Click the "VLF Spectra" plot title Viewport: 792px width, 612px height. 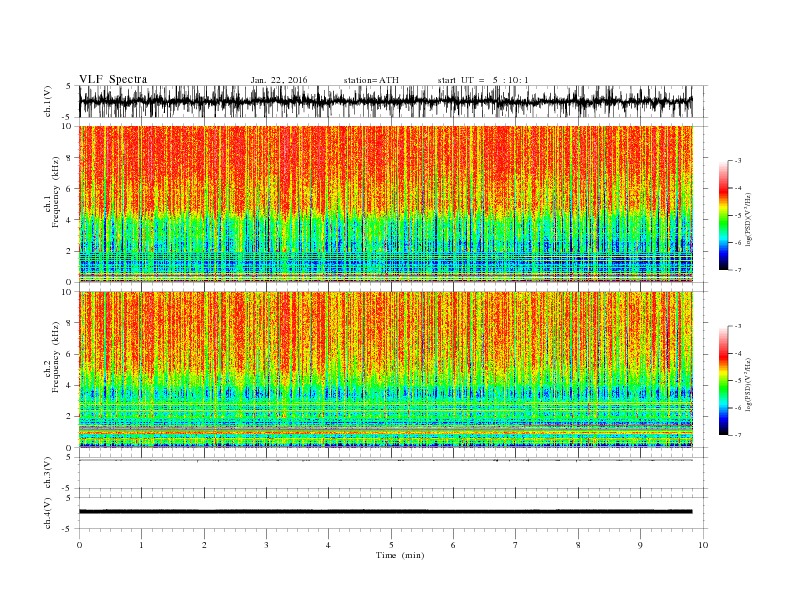113,79
